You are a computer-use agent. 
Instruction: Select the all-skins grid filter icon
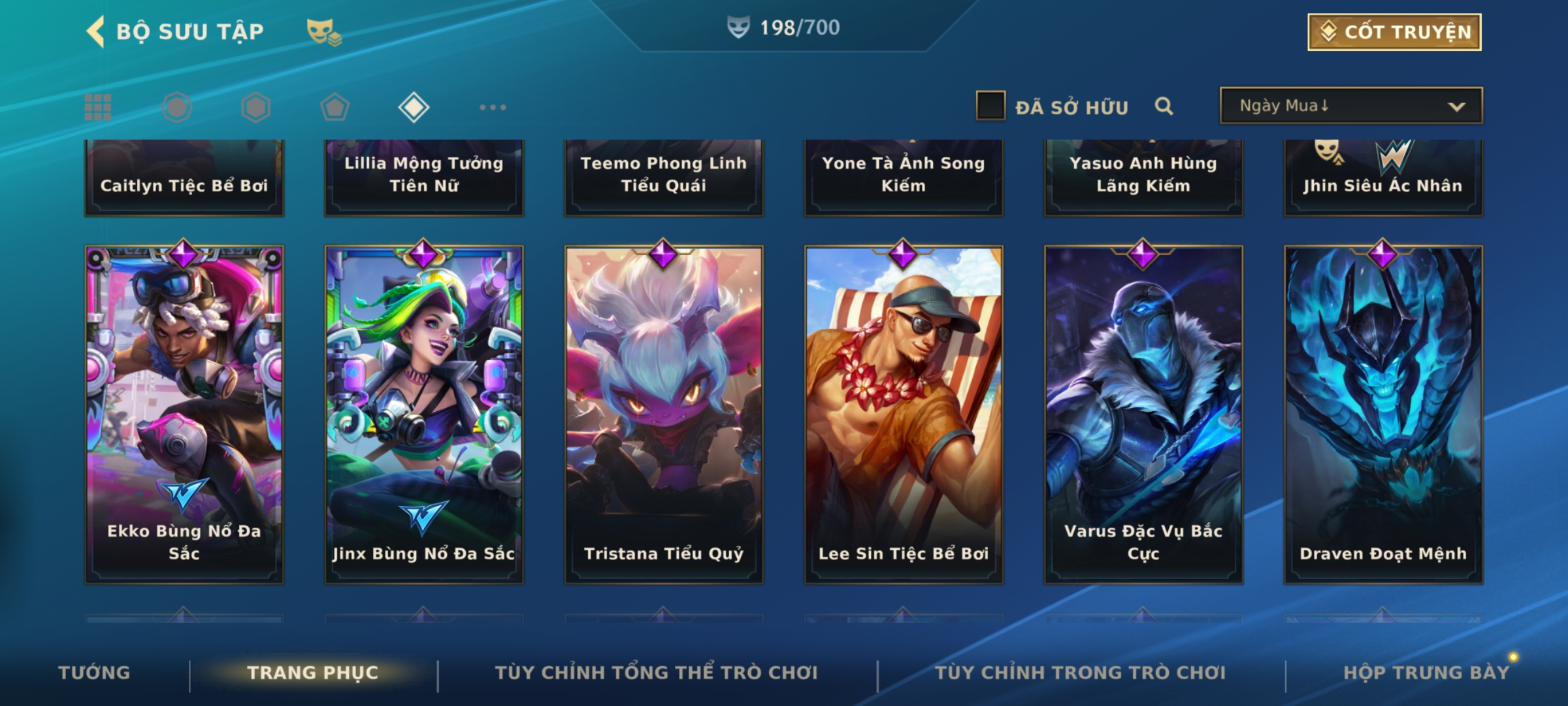98,107
